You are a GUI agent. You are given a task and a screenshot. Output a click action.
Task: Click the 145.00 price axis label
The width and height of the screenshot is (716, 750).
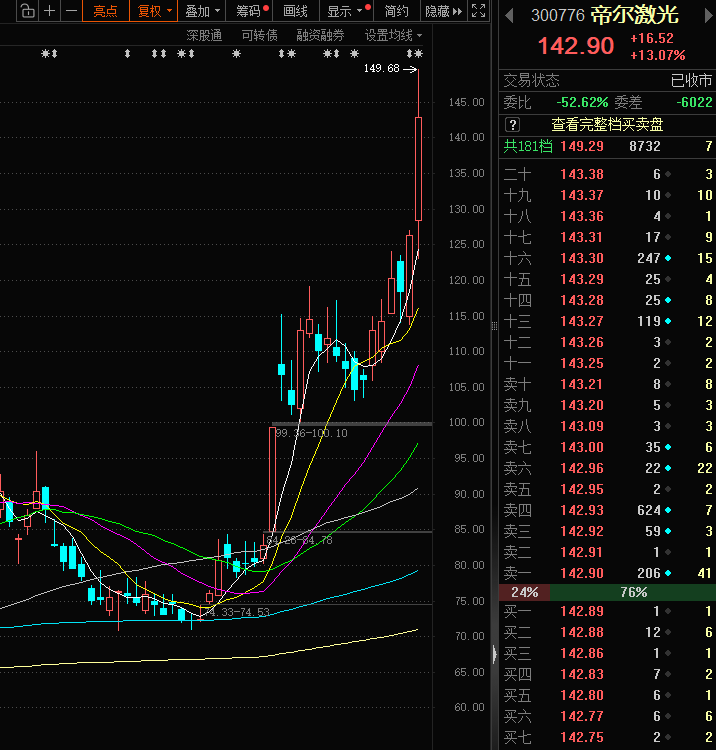click(466, 102)
